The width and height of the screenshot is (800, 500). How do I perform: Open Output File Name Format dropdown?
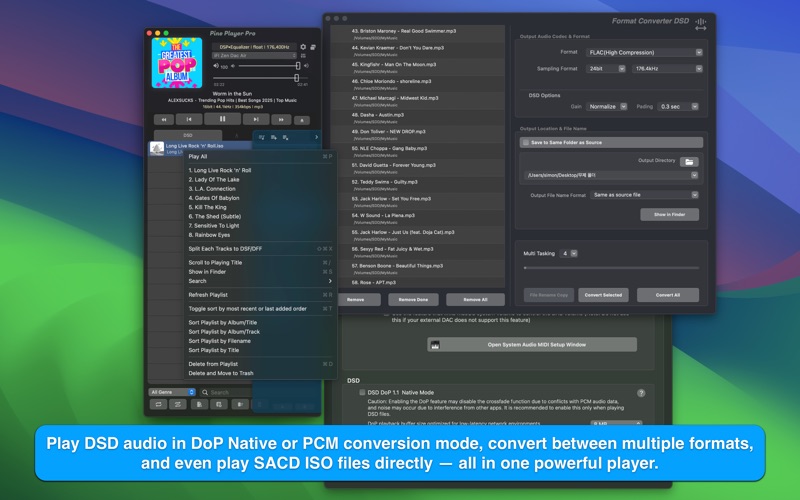(x=644, y=195)
